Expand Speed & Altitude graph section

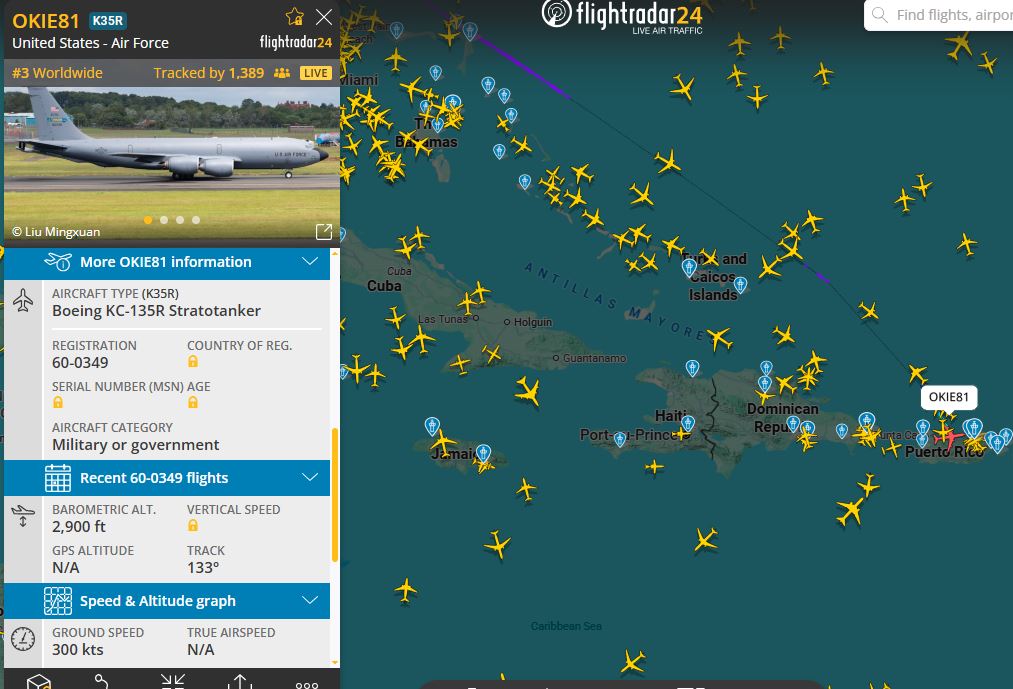[x=167, y=600]
